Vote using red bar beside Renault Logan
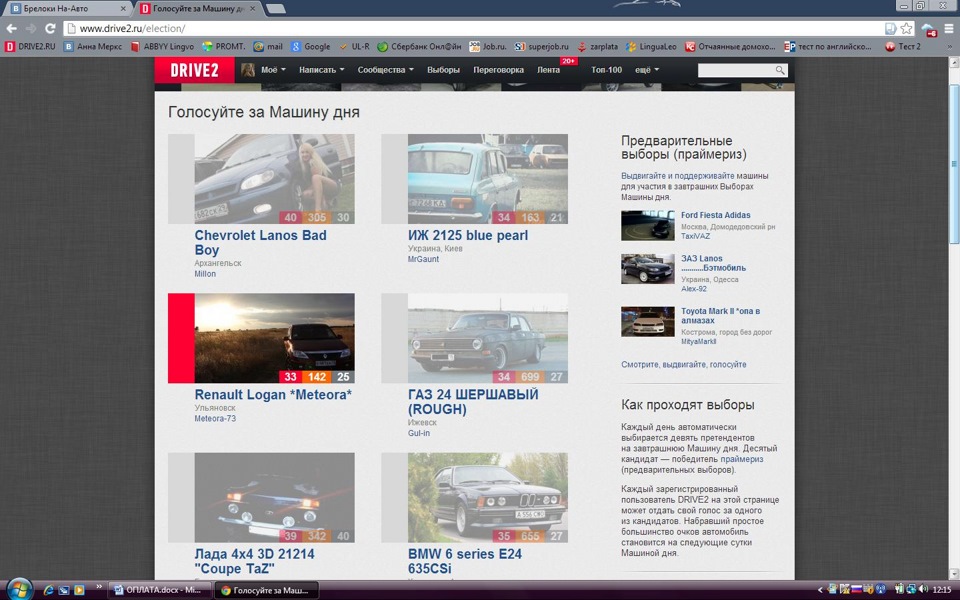Viewport: 960px width, 600px height. 181,338
